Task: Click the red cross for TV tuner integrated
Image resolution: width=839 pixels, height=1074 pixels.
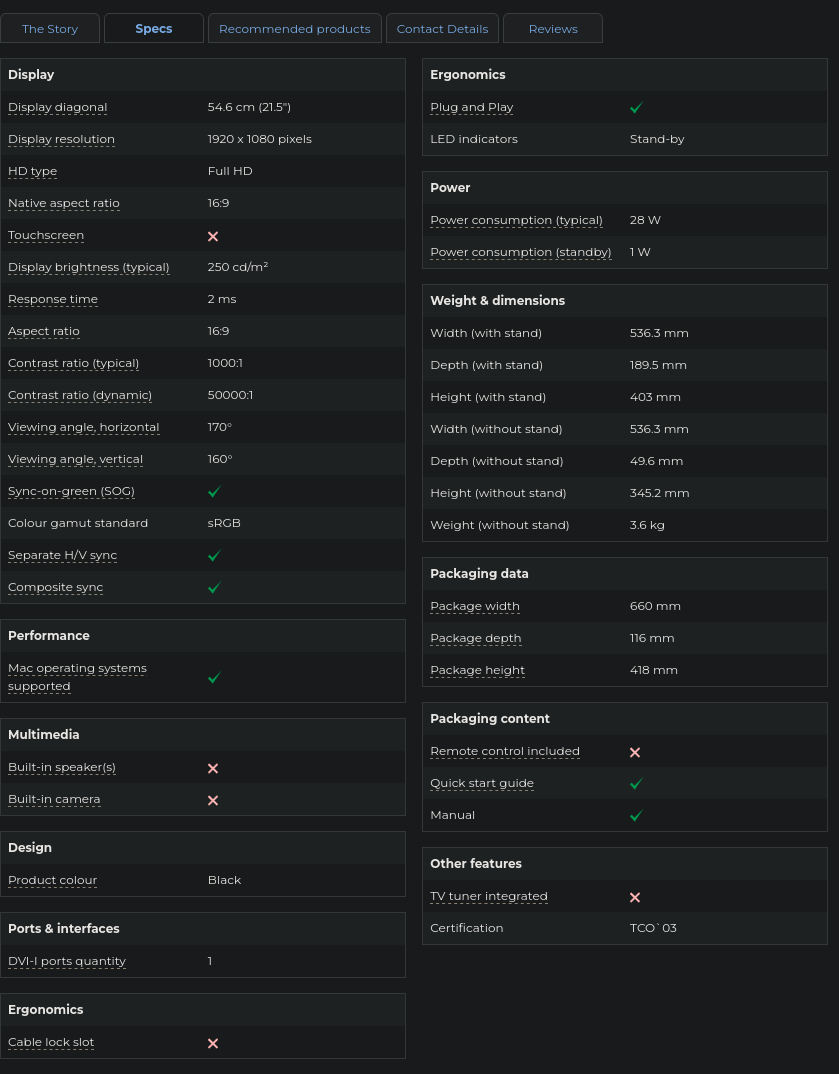Action: pyautogui.click(x=635, y=897)
